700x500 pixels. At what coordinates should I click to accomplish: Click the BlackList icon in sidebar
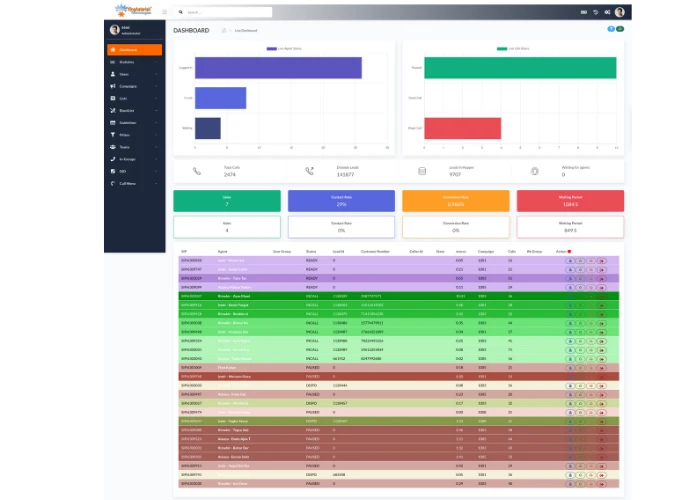pyautogui.click(x=112, y=110)
